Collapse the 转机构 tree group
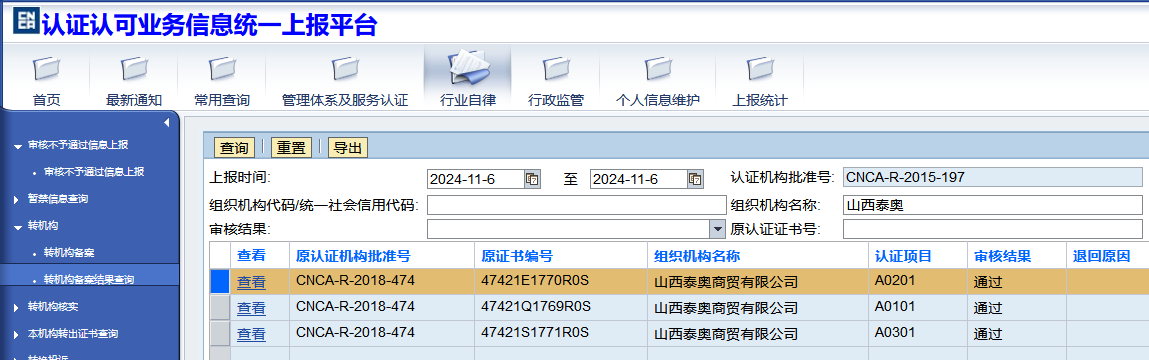The height and width of the screenshot is (360, 1149). (x=18, y=227)
